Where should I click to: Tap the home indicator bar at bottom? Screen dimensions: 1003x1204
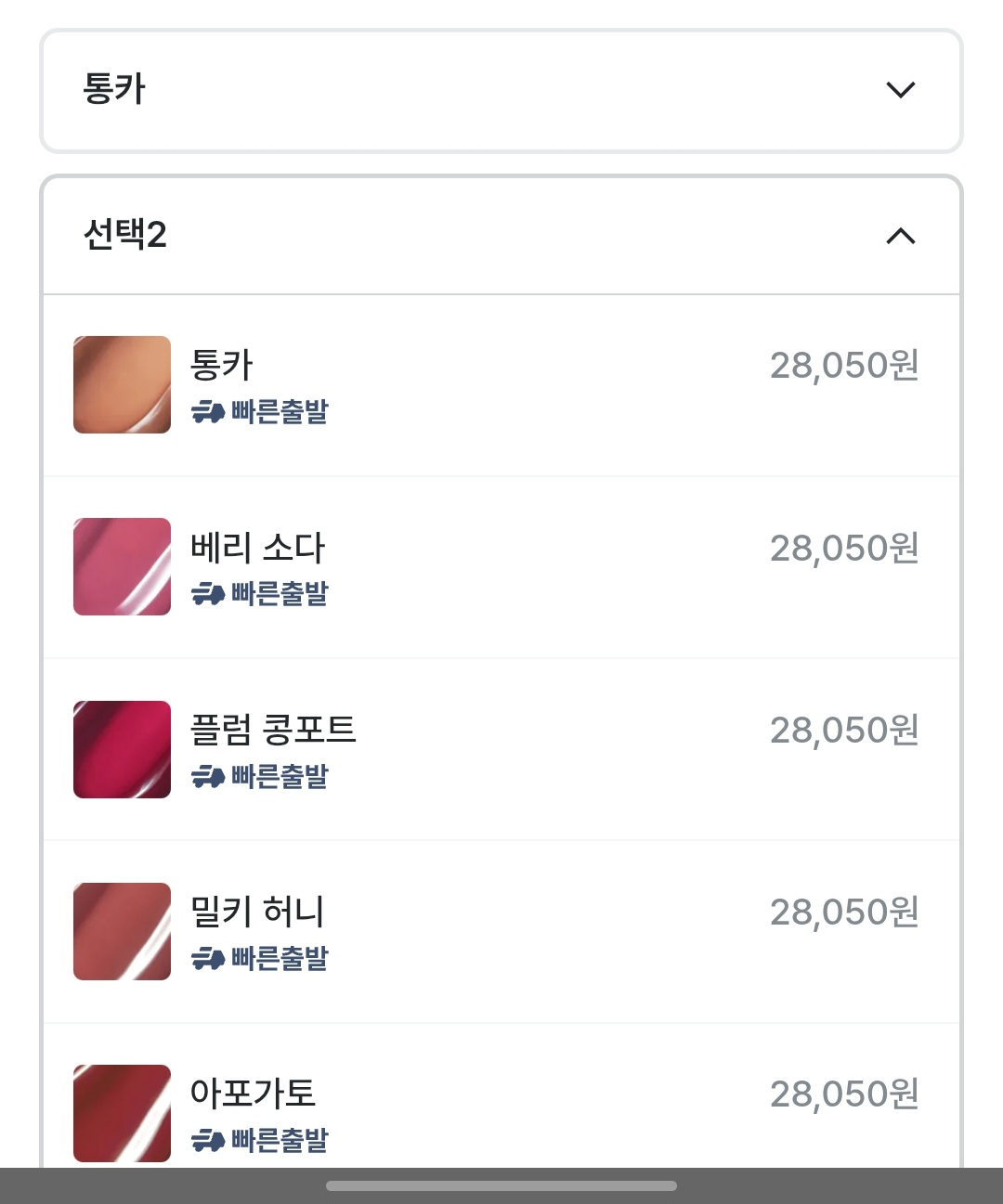[x=501, y=1185]
